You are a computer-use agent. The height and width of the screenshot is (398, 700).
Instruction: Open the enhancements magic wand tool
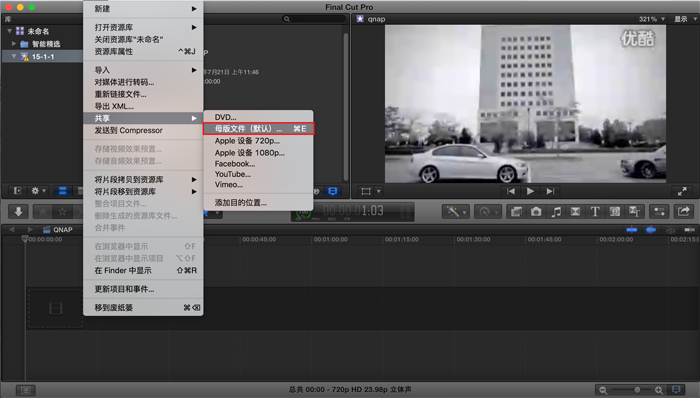tap(452, 211)
